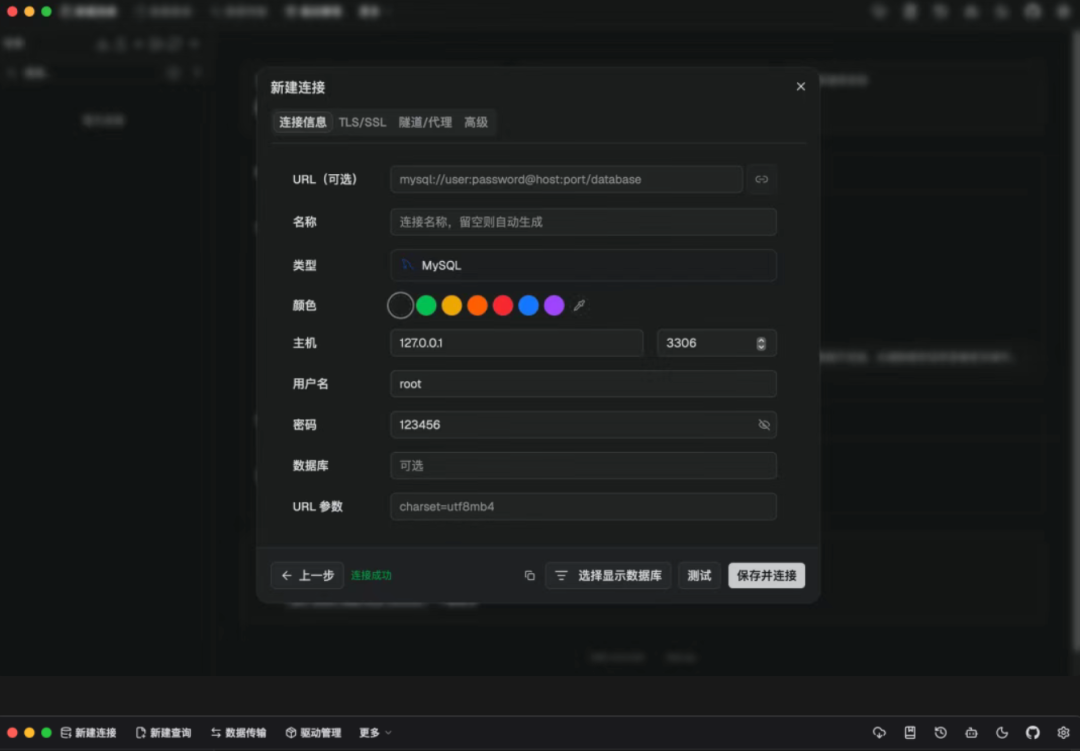The width and height of the screenshot is (1080, 751).
Task: Click the URL 参数 field
Action: 583,506
